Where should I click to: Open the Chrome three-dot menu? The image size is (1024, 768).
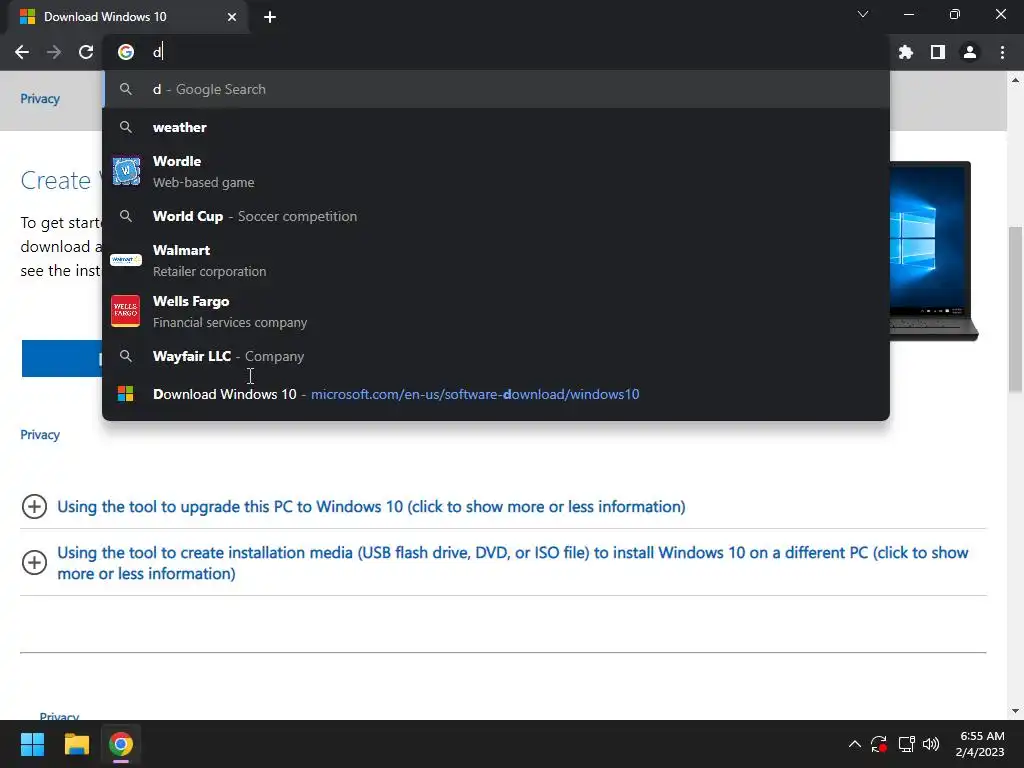pos(1002,52)
